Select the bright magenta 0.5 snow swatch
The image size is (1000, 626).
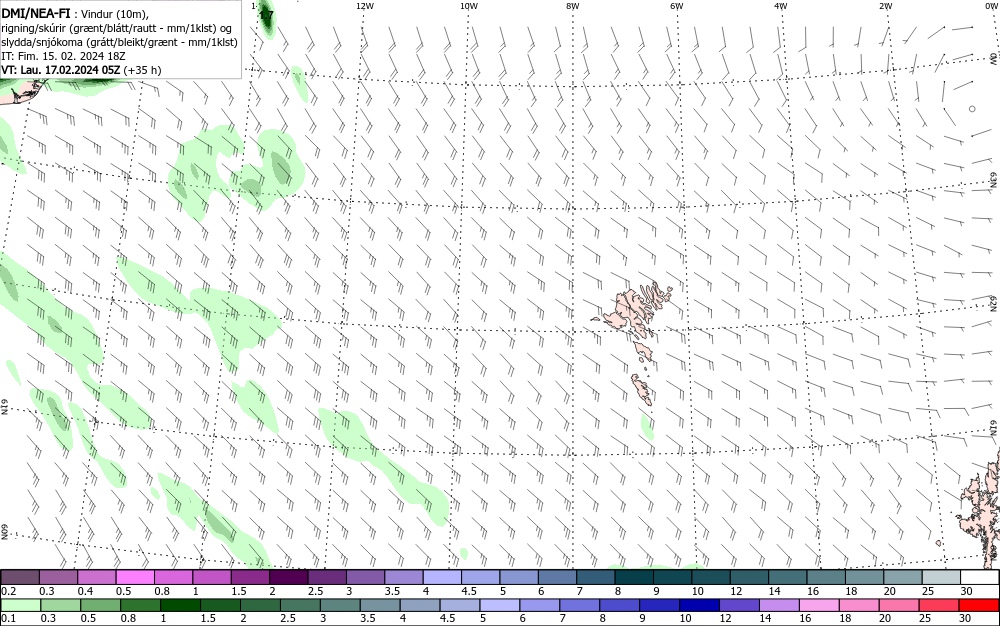[x=135, y=578]
